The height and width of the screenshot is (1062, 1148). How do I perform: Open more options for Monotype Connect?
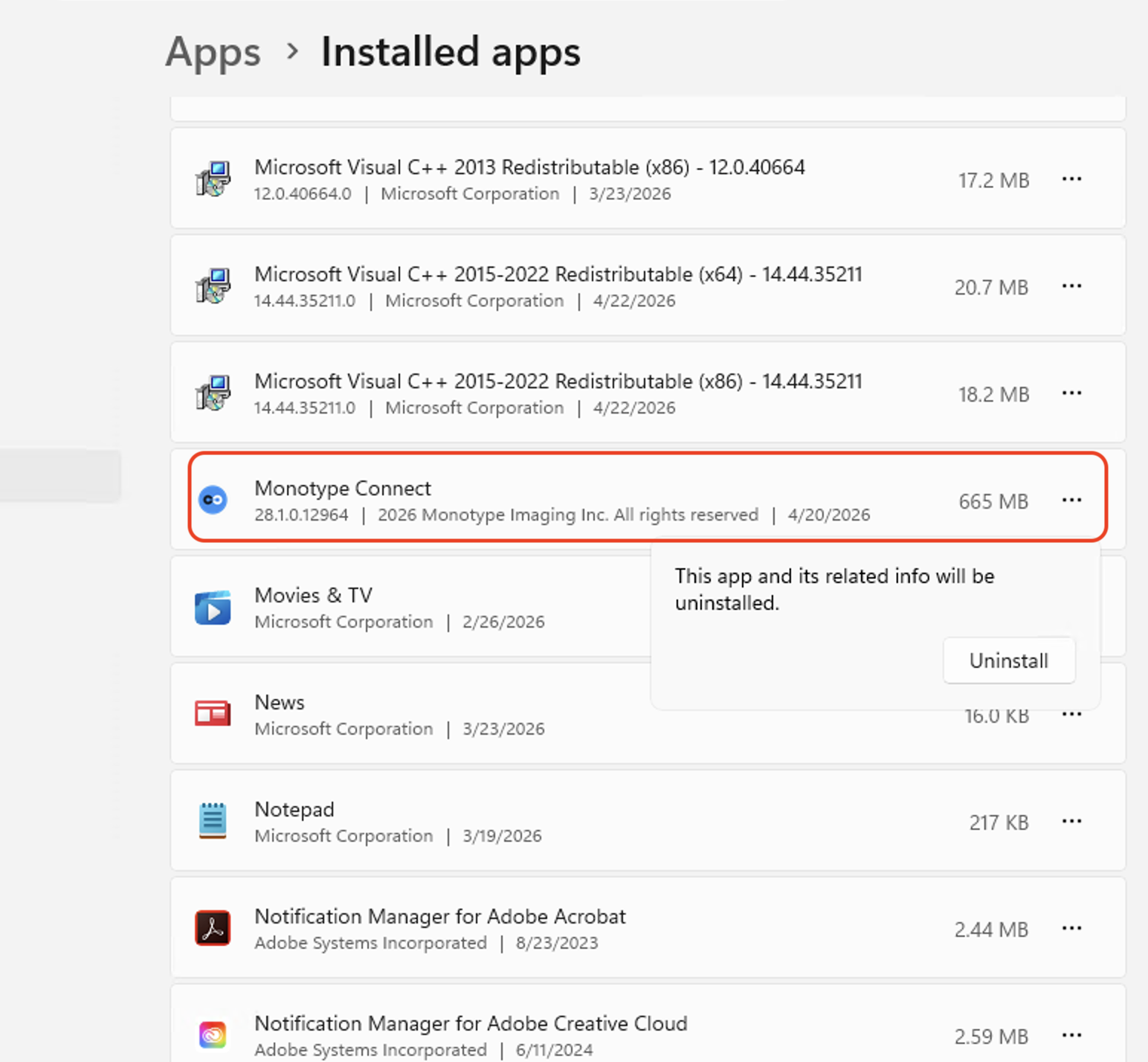click(1071, 500)
